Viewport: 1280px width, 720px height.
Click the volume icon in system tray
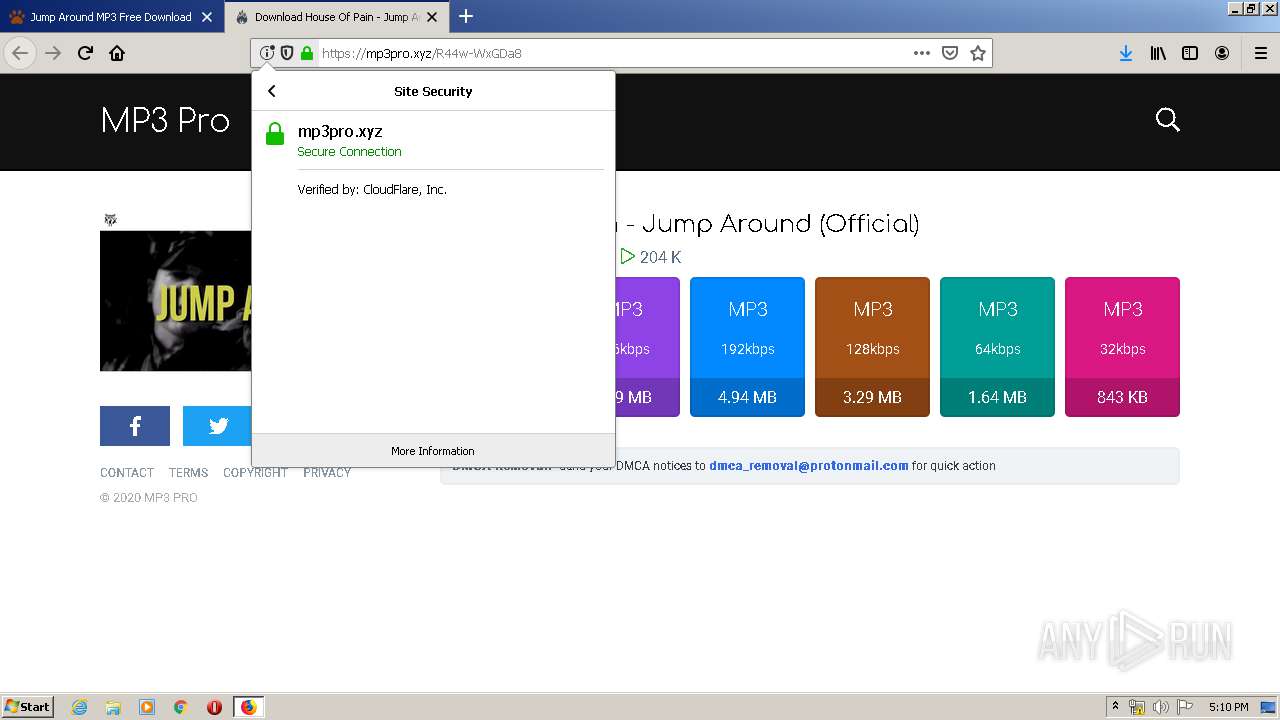point(1161,707)
